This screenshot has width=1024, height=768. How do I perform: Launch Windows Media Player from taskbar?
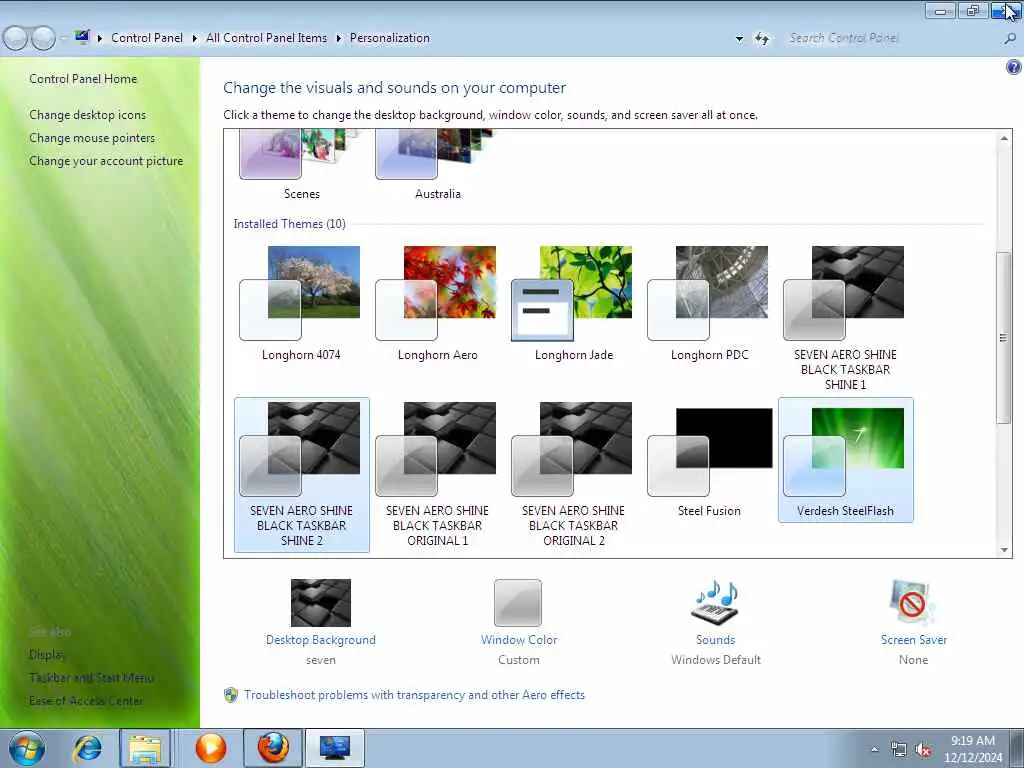210,748
